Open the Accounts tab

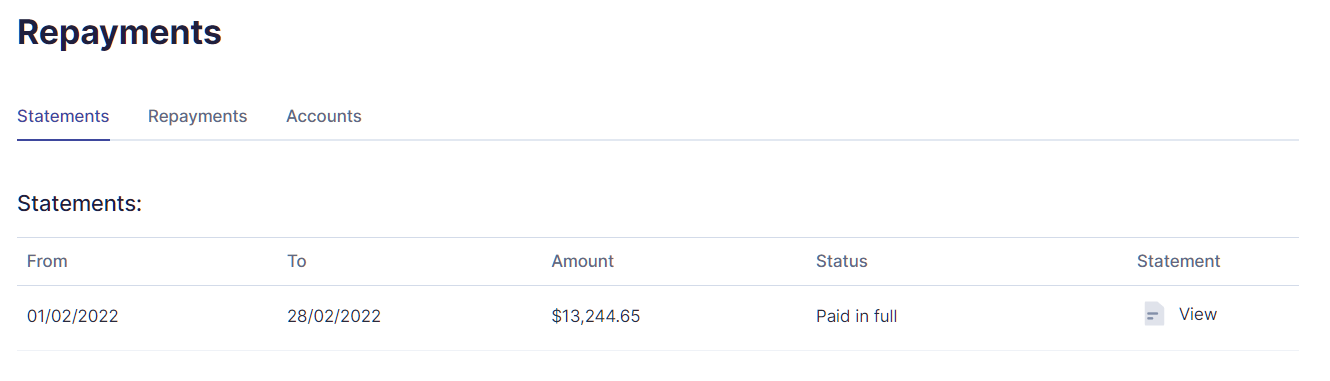click(323, 116)
